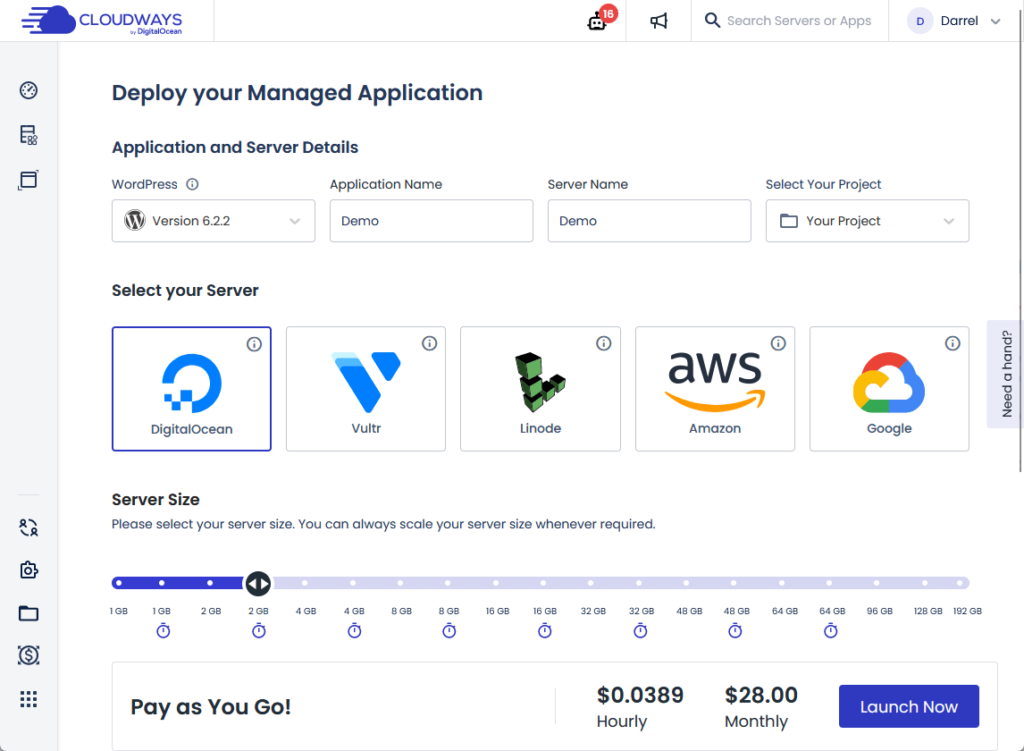Screen dimensions: 1024x751
Task: Set server size slider to 192 GB
Action: pos(959,583)
